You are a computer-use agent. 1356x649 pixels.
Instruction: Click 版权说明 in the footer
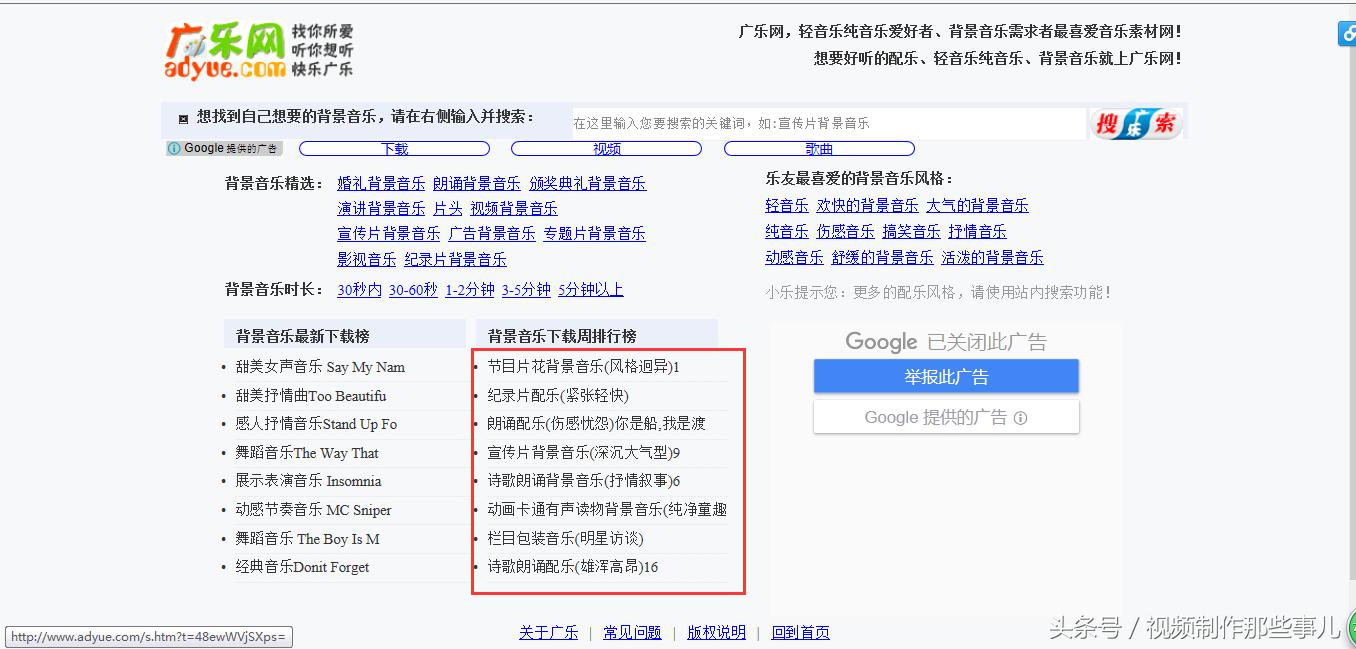point(717,632)
